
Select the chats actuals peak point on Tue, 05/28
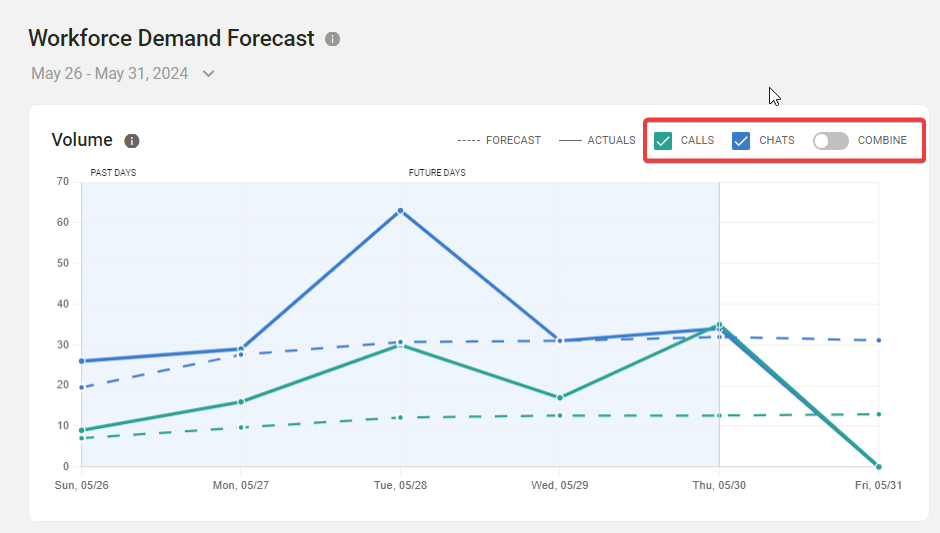400,211
